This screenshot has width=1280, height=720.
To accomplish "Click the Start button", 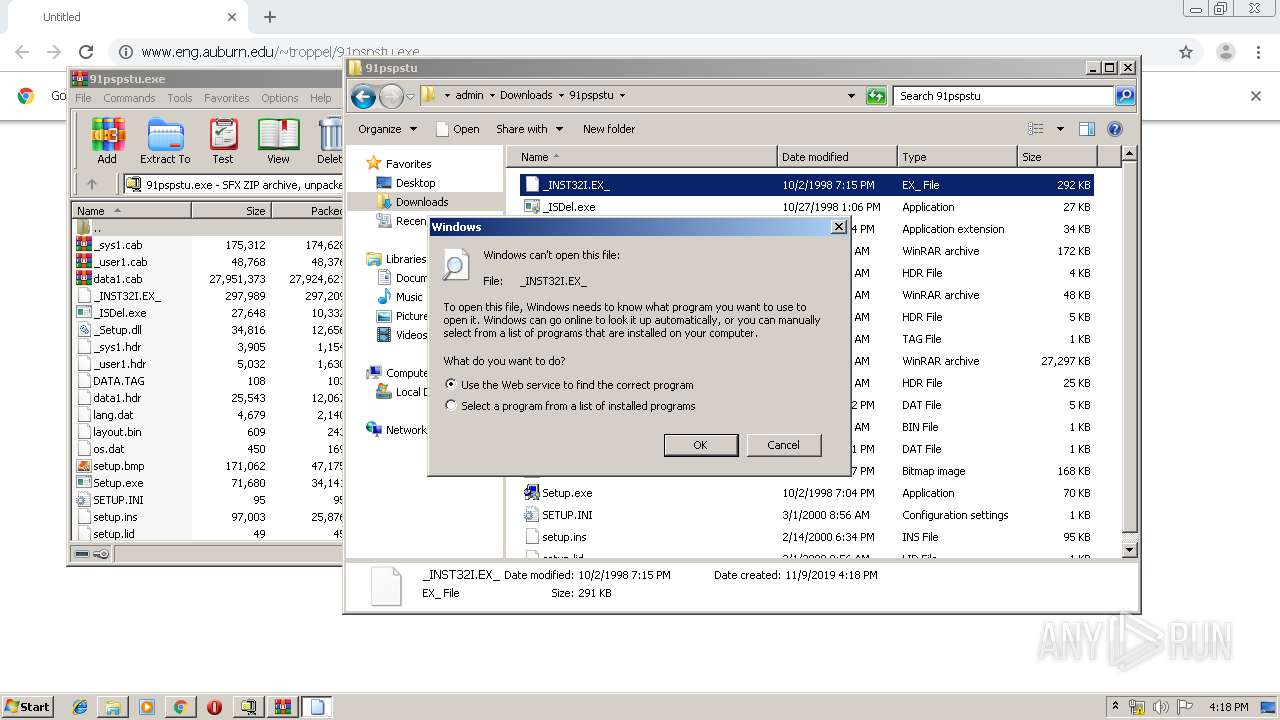I will 27,707.
